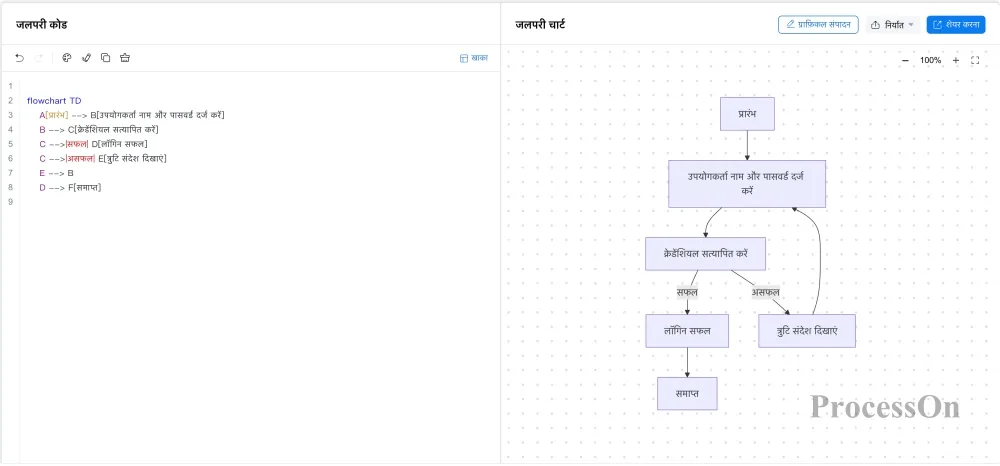The width and height of the screenshot is (1000, 466).
Task: Open the खाका template button
Action: pos(474,58)
